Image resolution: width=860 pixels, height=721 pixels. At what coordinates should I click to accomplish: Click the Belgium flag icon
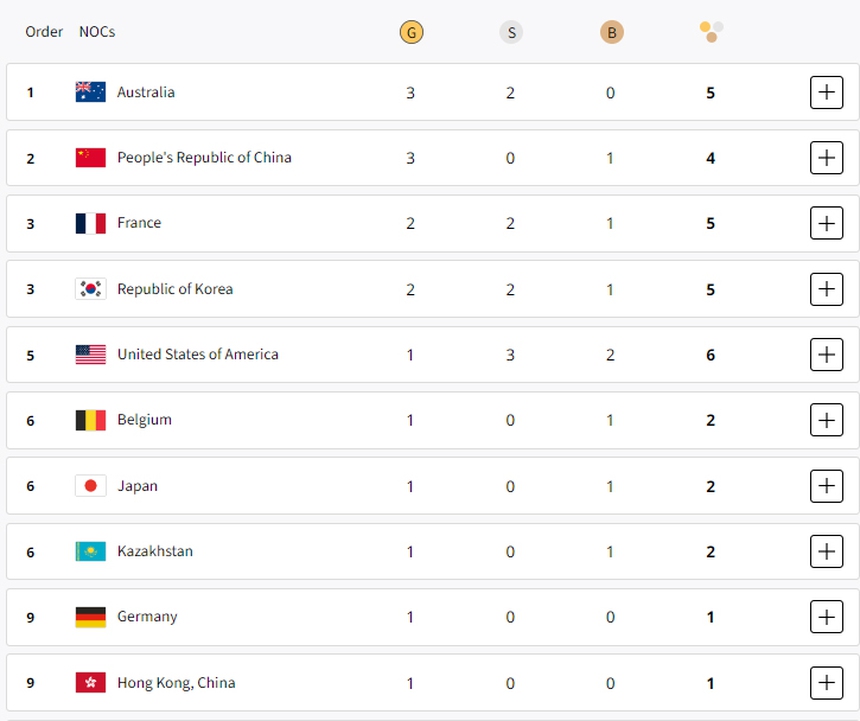click(x=89, y=420)
